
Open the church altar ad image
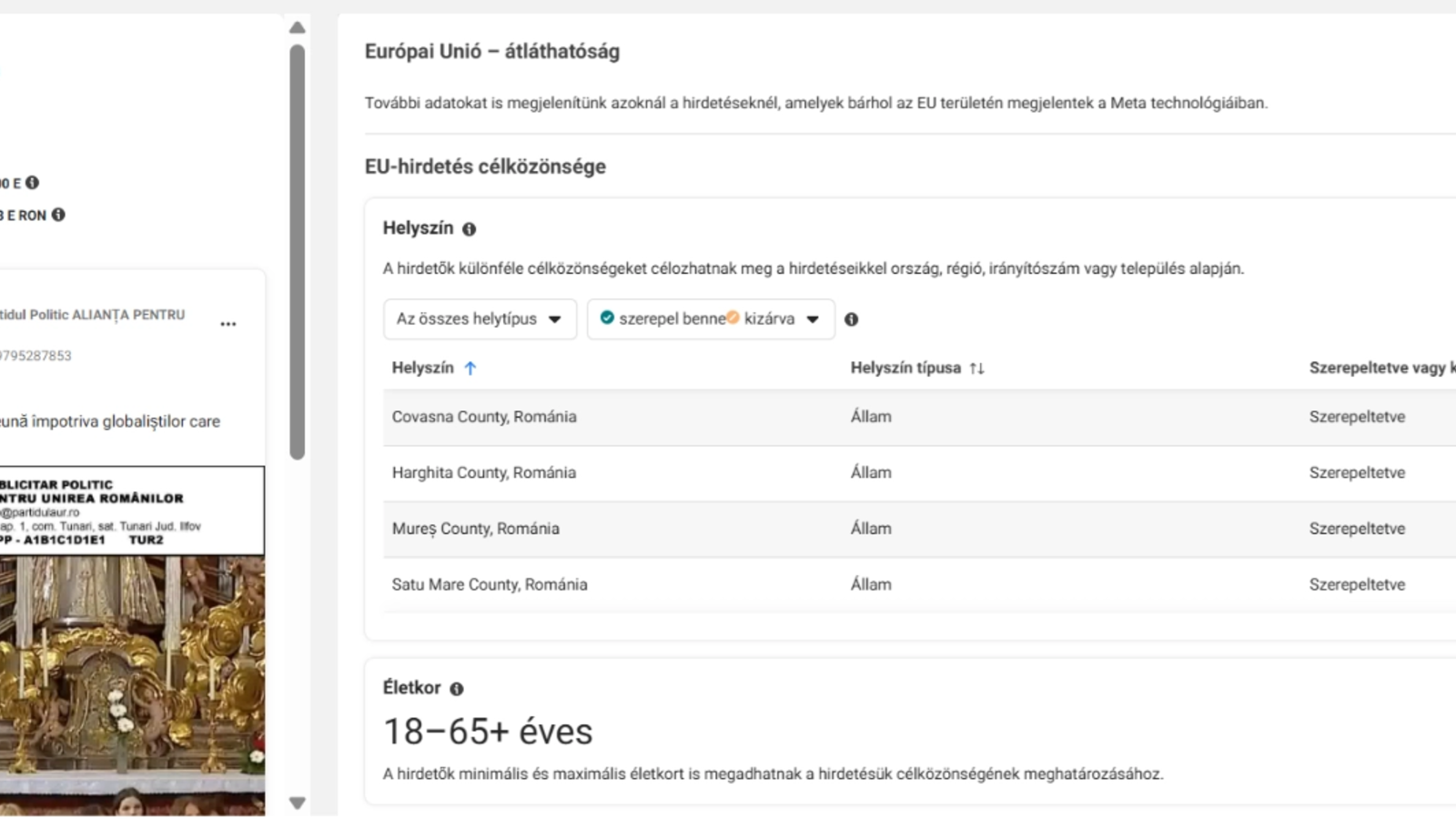click(132, 682)
